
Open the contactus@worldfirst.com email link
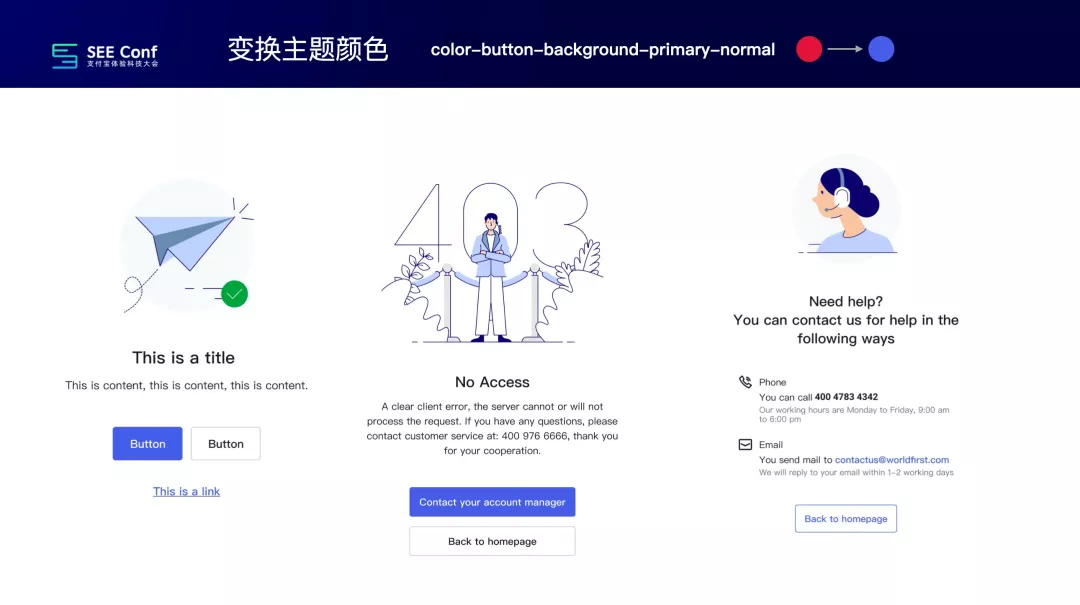(892, 460)
